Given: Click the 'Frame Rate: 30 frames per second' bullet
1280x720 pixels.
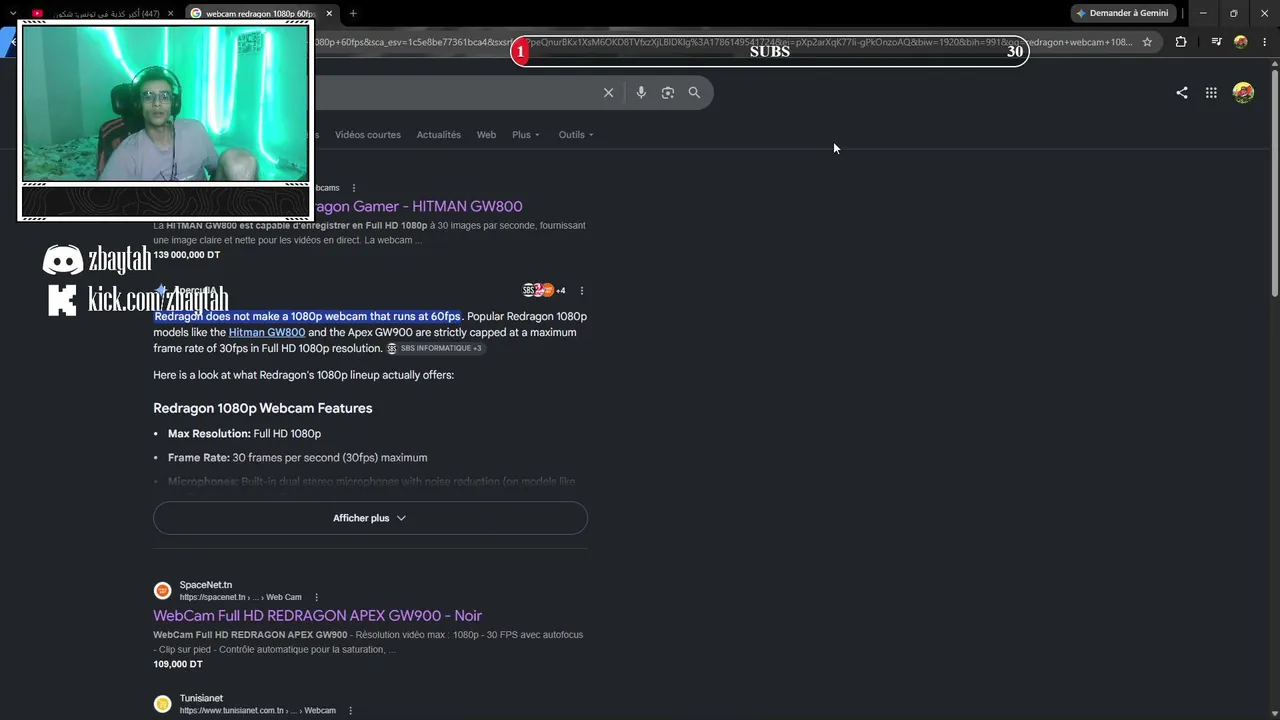Looking at the screenshot, I should click(297, 458).
